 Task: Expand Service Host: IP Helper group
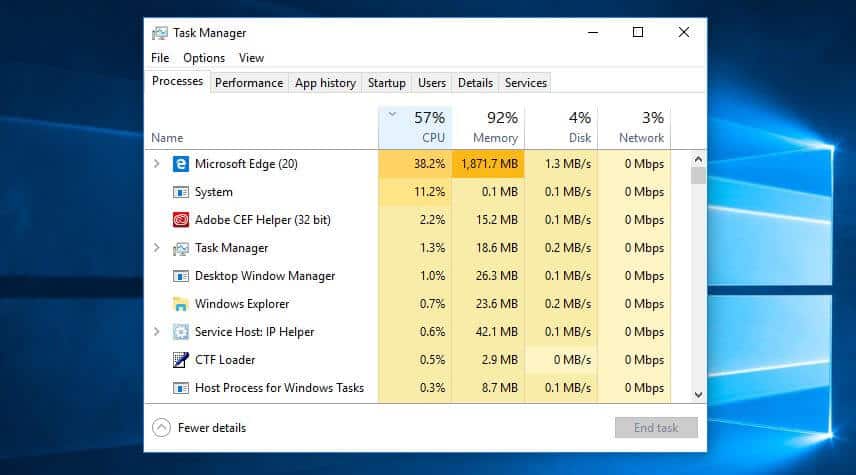click(157, 332)
